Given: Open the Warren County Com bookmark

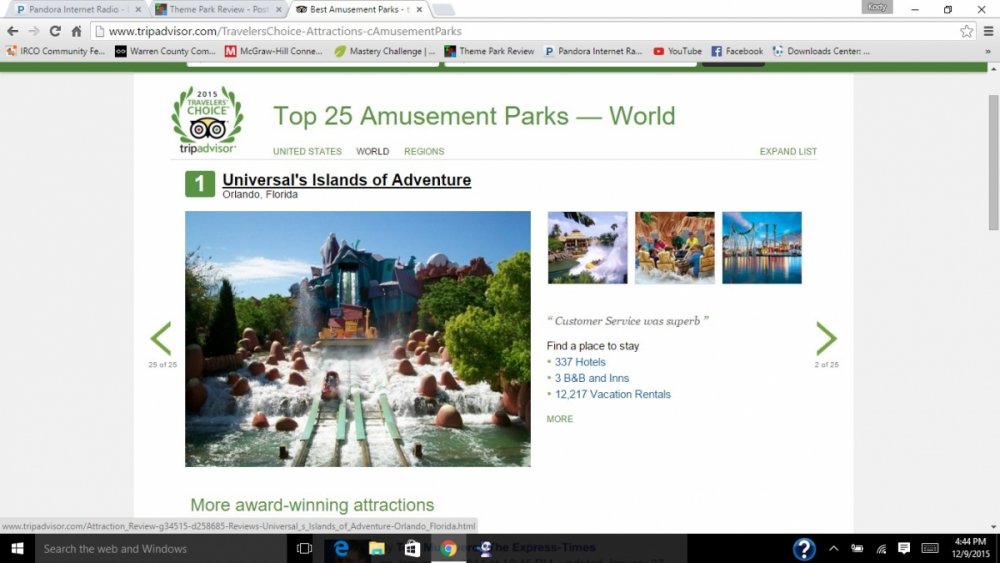Looking at the screenshot, I should [165, 51].
